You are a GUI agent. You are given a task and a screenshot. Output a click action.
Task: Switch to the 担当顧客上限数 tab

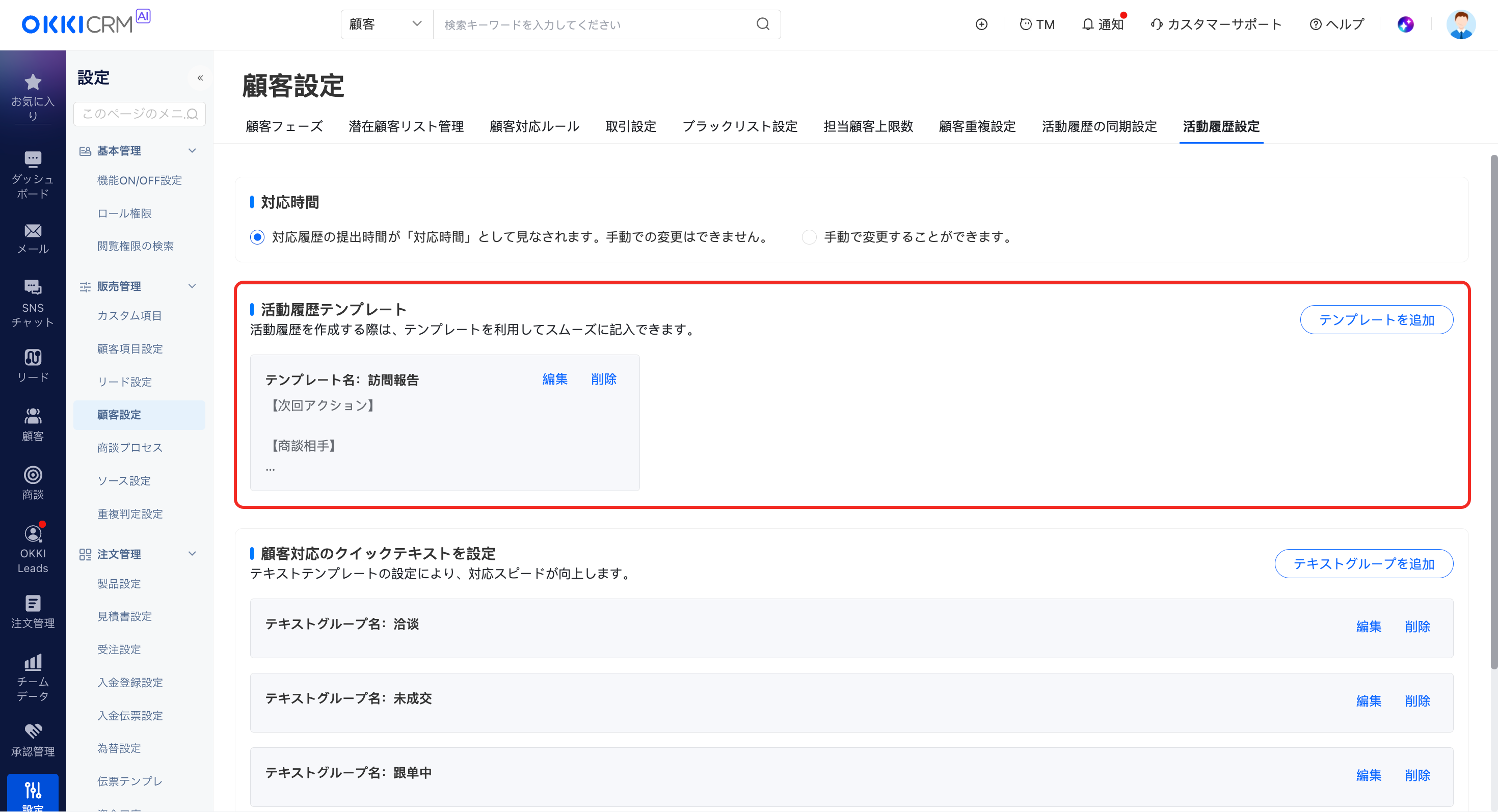pos(868,126)
